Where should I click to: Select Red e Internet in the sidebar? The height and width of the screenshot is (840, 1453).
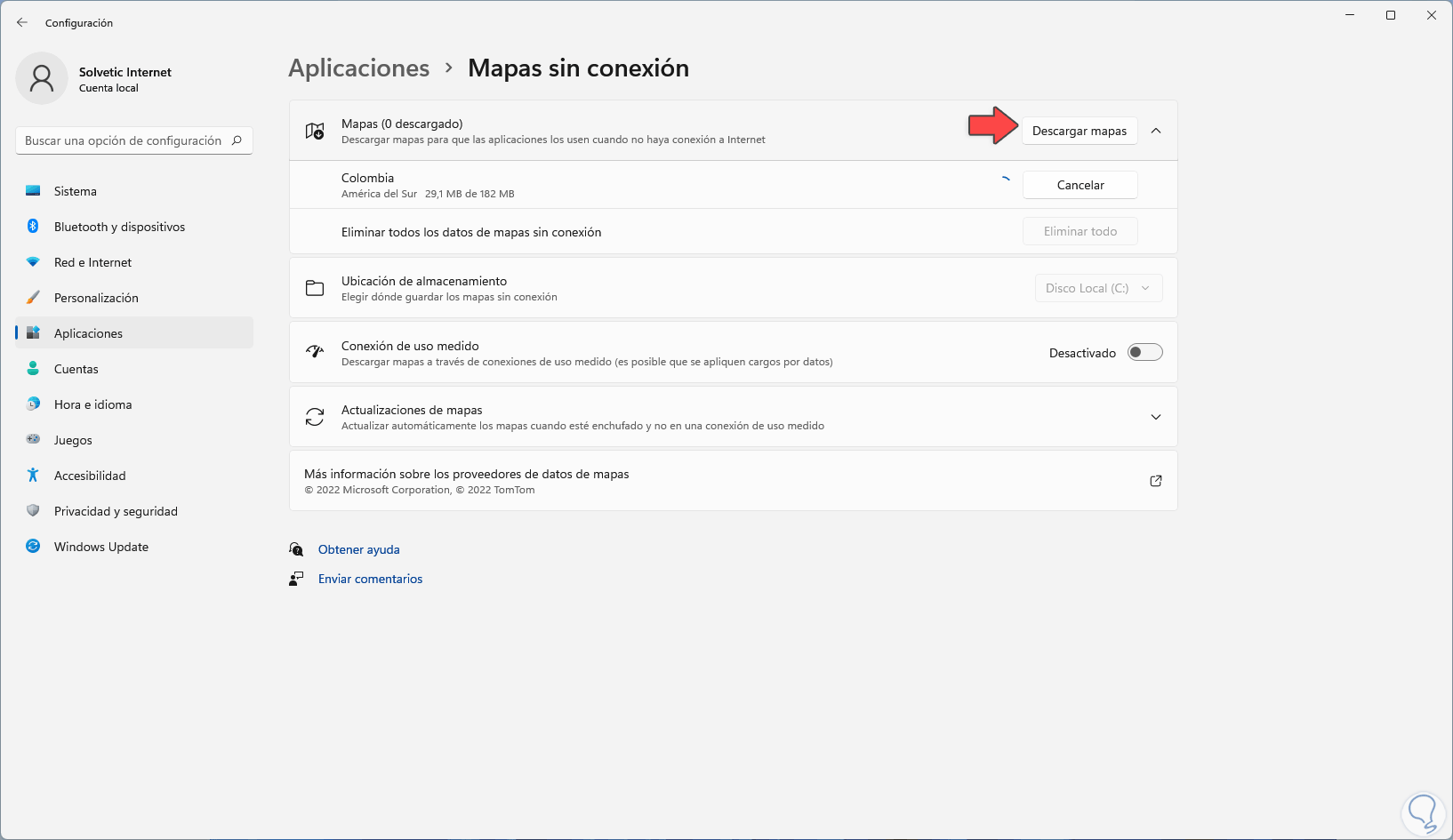pyautogui.click(x=92, y=262)
